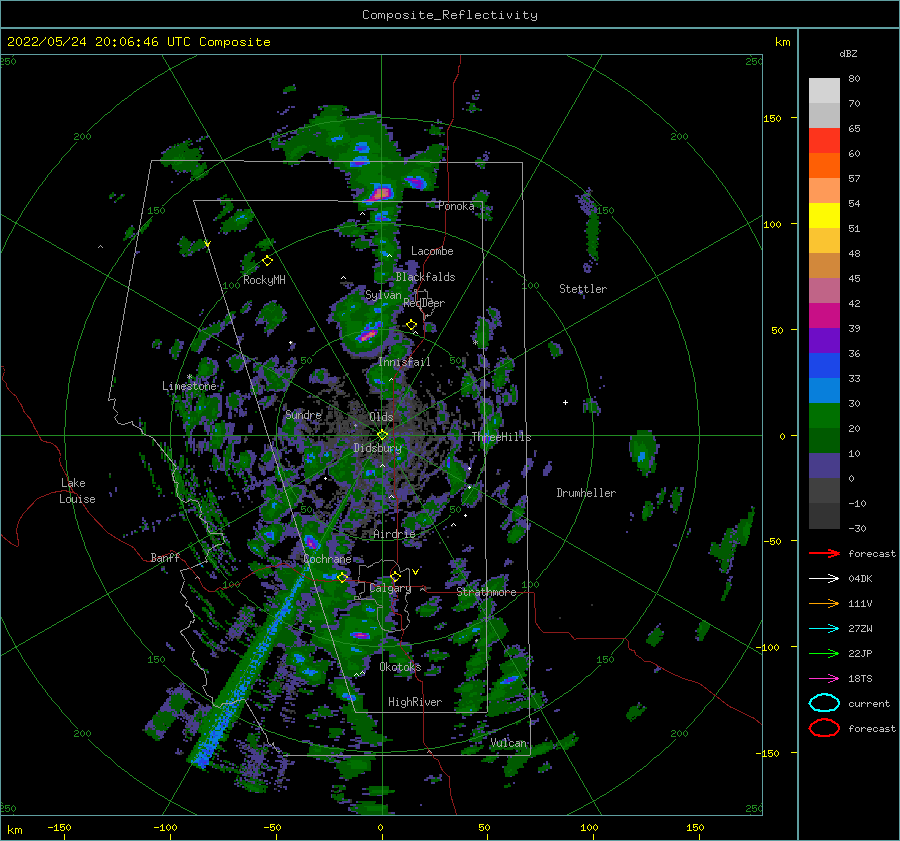This screenshot has width=900, height=841.
Task: Click the Calgary city label
Action: (x=390, y=588)
